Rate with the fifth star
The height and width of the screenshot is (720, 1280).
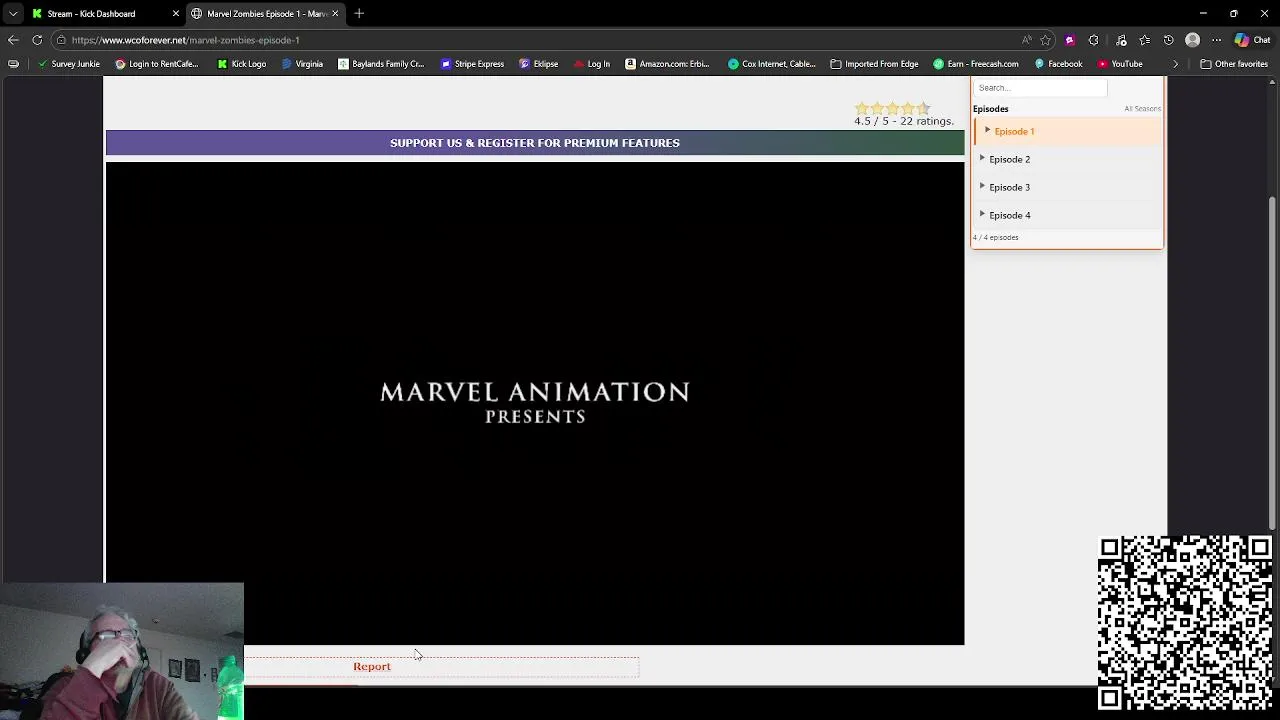(923, 108)
